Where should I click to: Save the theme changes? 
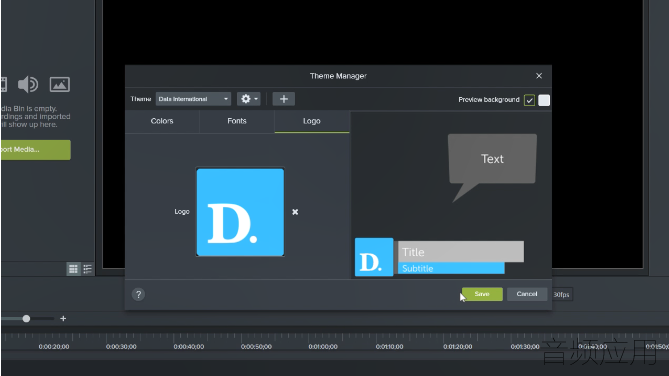tap(482, 294)
